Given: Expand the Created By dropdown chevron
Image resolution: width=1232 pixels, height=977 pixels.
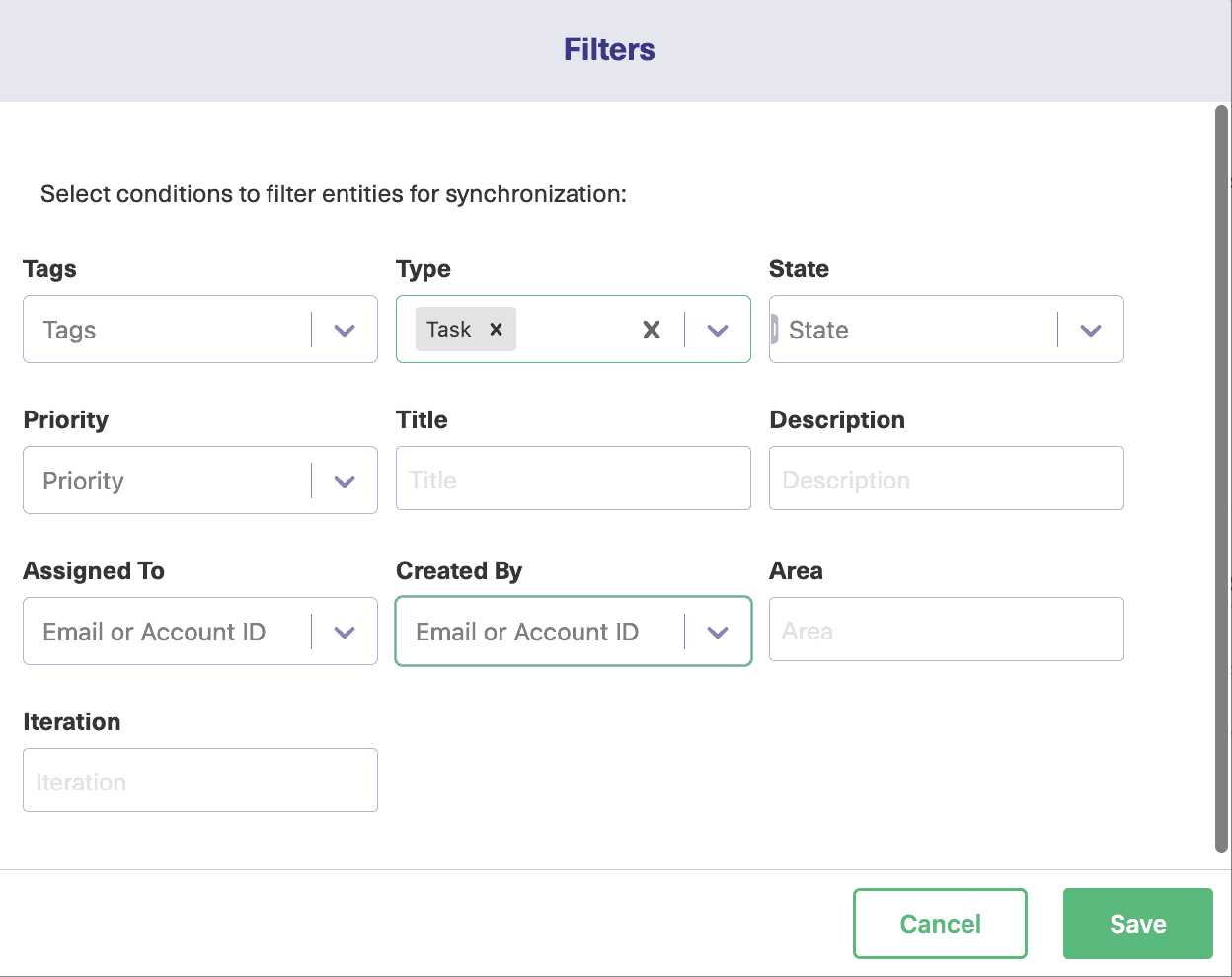Looking at the screenshot, I should [x=718, y=632].
